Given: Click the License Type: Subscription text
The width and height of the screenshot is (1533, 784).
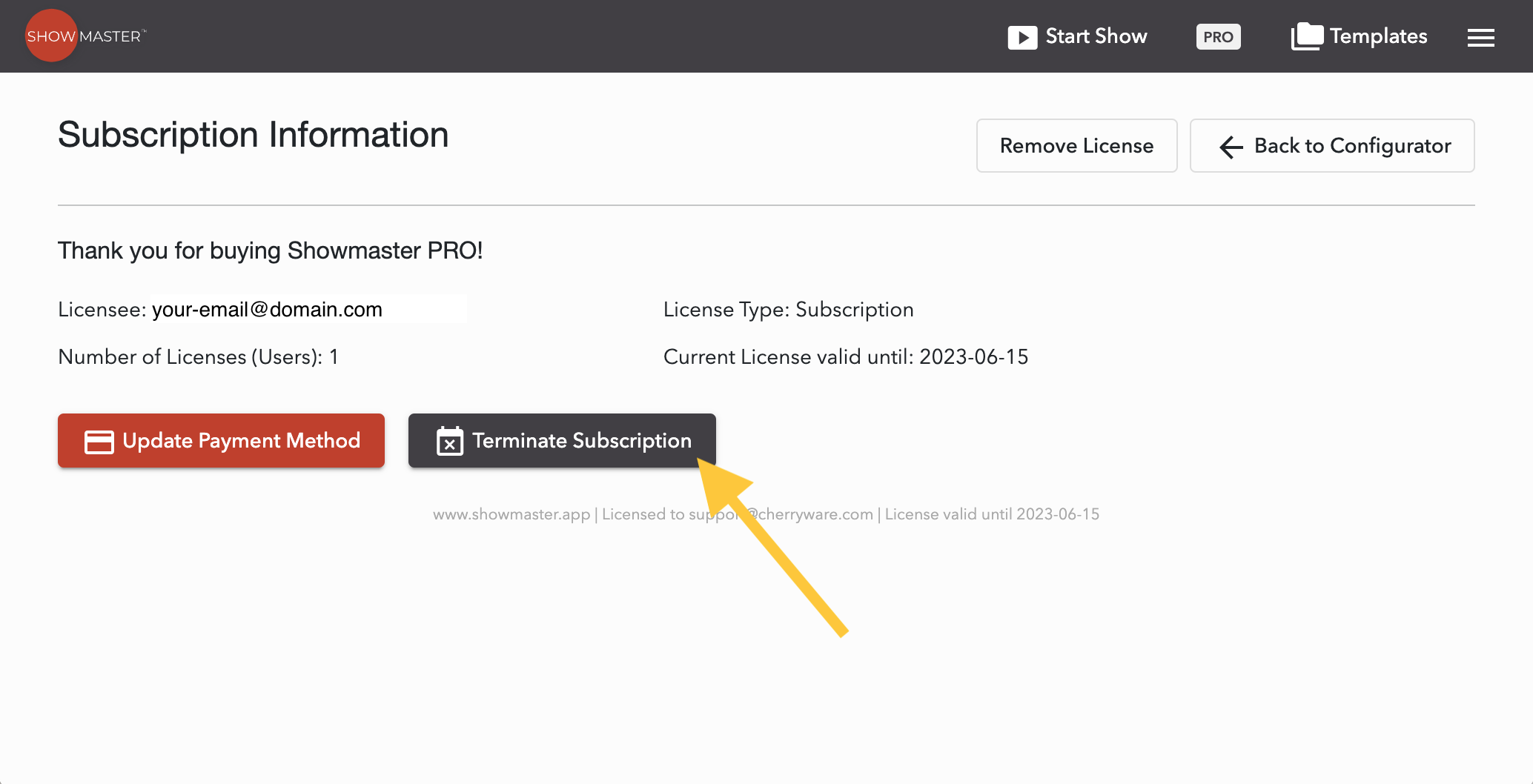Looking at the screenshot, I should [788, 310].
